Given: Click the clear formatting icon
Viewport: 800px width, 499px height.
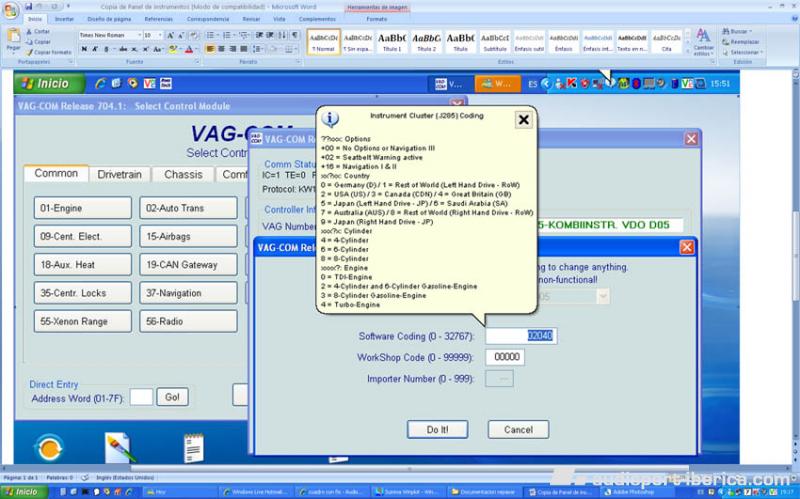Looking at the screenshot, I should (x=194, y=35).
